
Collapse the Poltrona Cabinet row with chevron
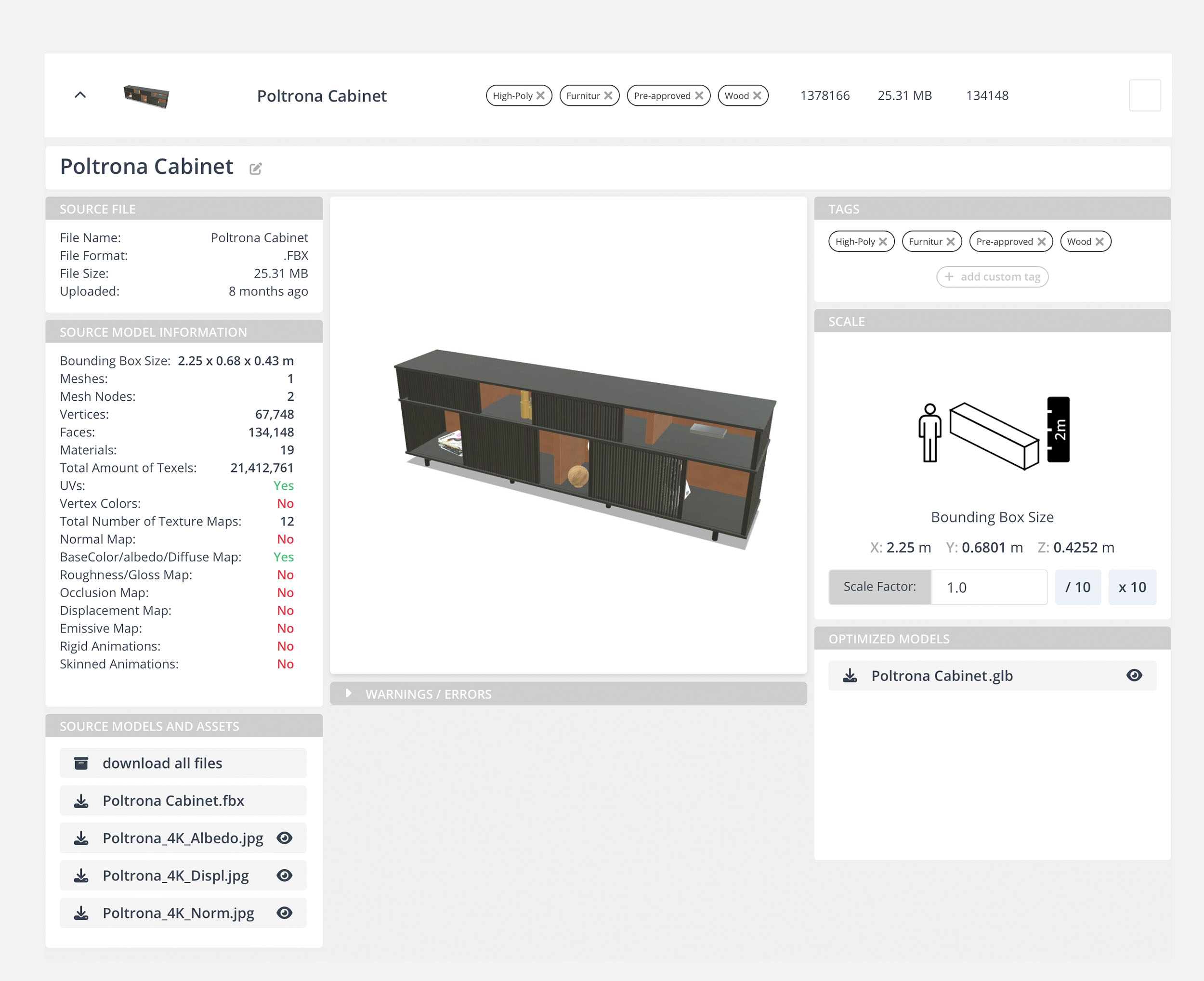(80, 95)
